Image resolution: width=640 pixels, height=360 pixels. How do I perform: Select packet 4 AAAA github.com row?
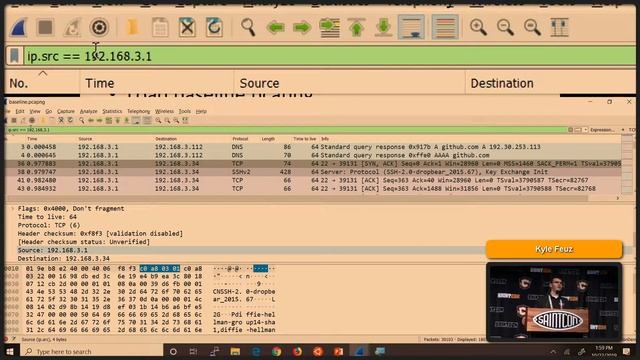tap(313, 155)
